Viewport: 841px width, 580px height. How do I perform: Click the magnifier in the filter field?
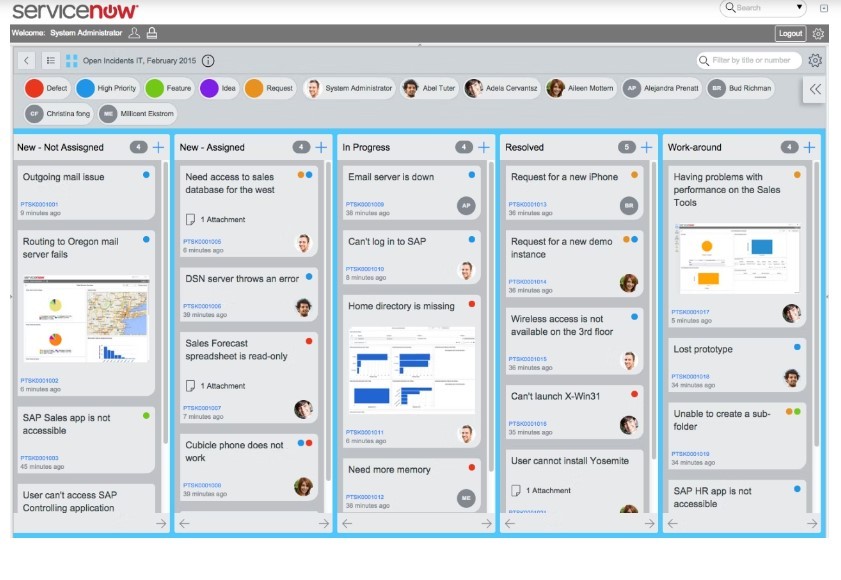[x=704, y=59]
